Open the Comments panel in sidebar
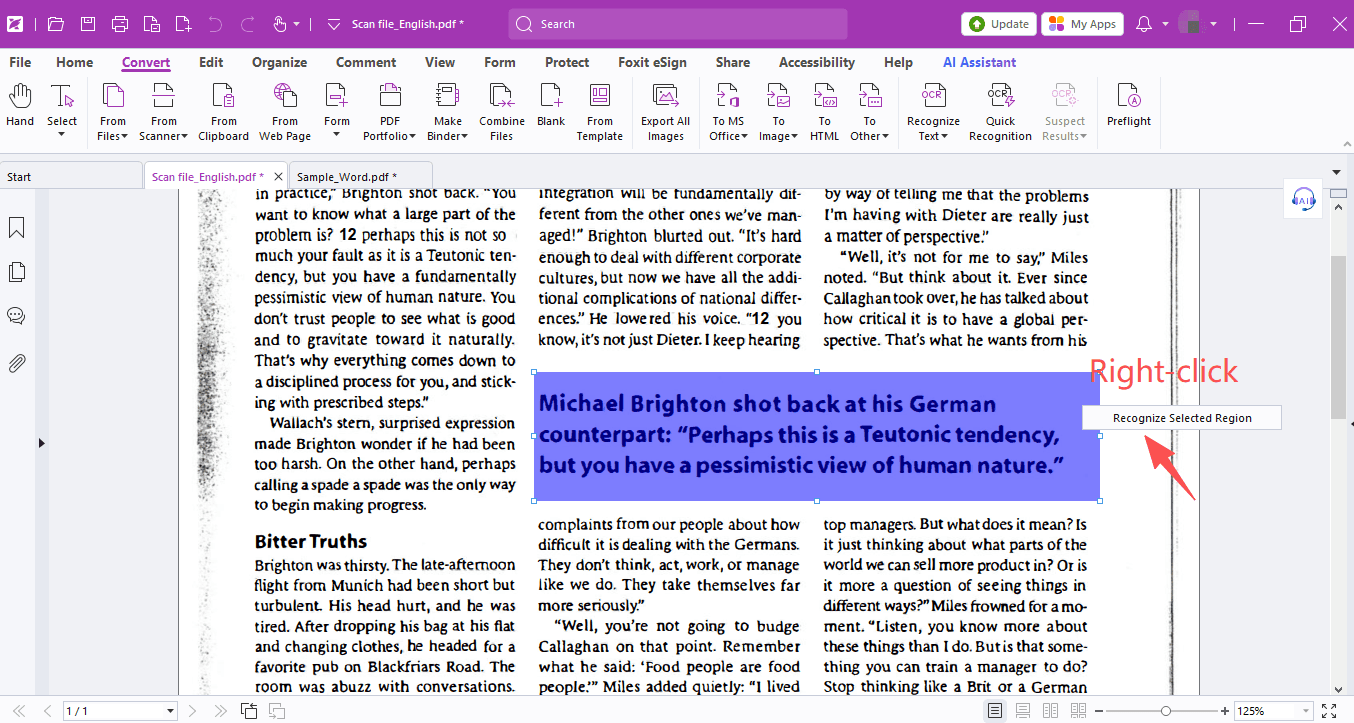 click(17, 316)
